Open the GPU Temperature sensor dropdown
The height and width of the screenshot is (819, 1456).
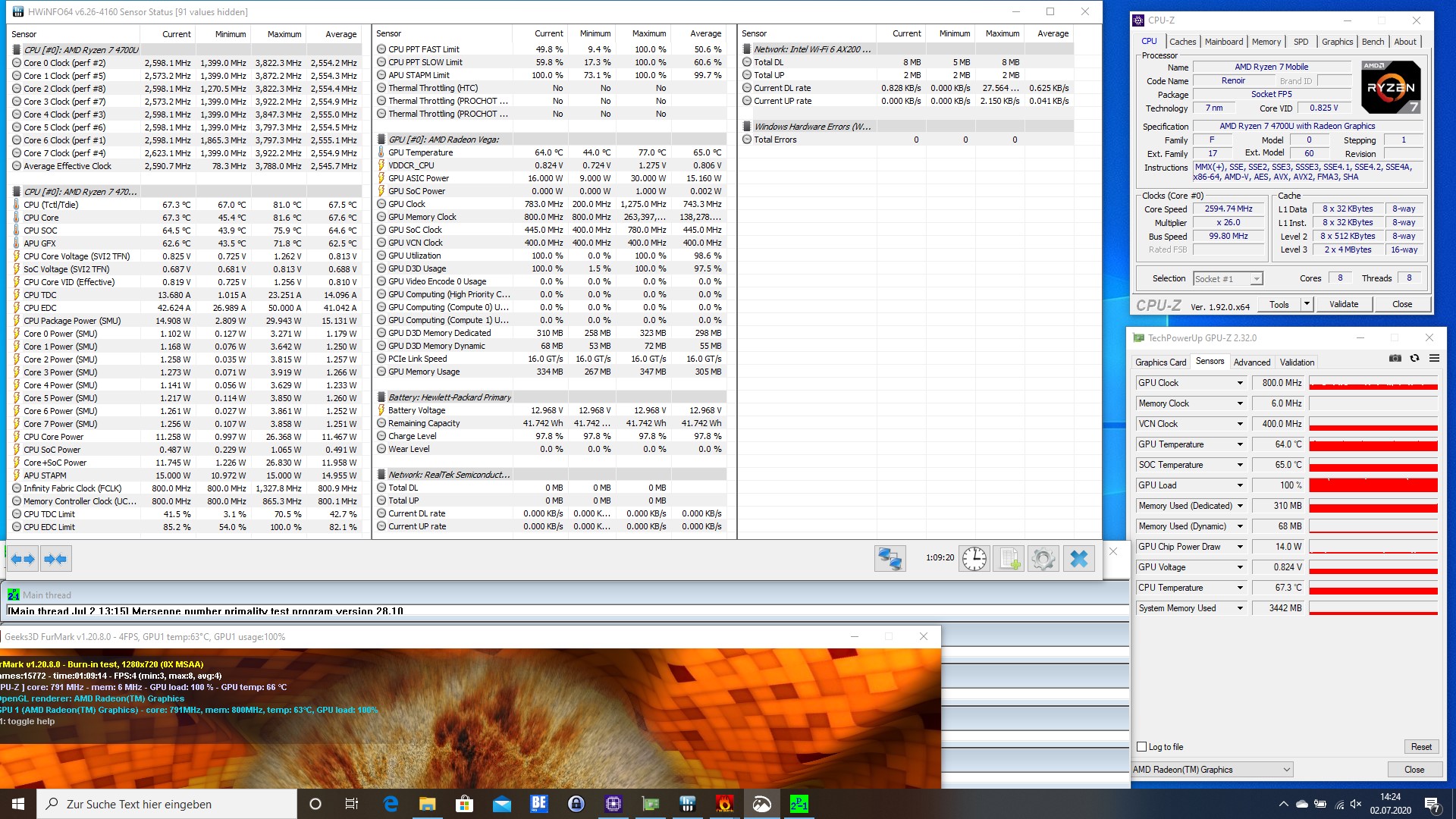(1240, 444)
